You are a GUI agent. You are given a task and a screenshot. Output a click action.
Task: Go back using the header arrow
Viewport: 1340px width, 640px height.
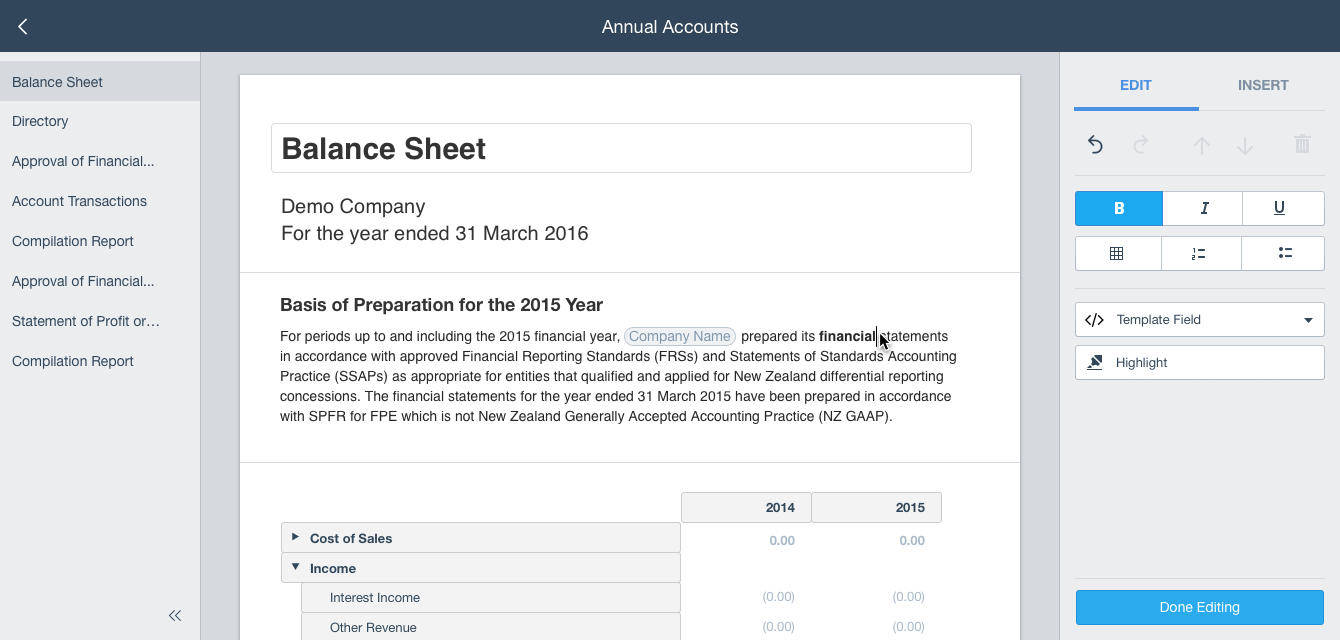[23, 27]
